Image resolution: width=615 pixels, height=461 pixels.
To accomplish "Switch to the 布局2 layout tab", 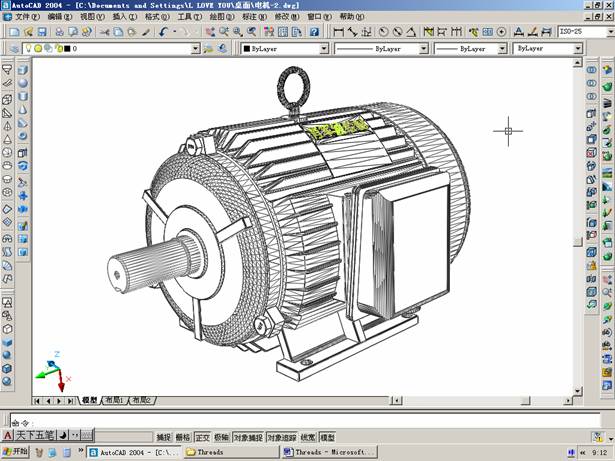I will click(x=142, y=400).
